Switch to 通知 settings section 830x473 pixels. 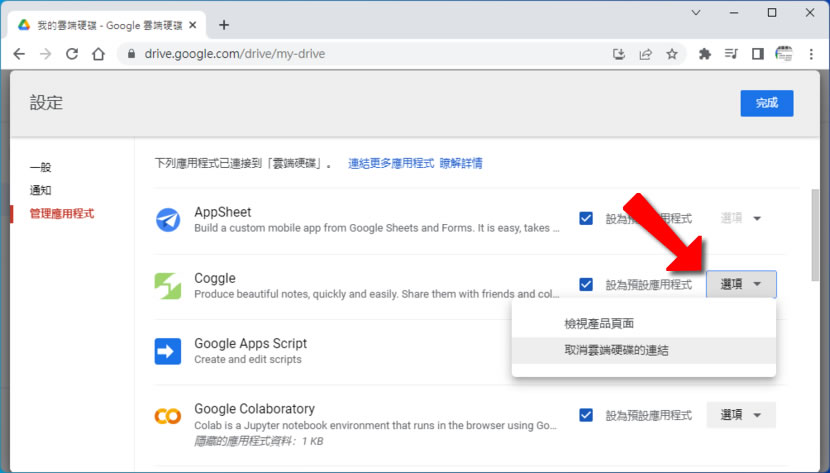point(40,190)
